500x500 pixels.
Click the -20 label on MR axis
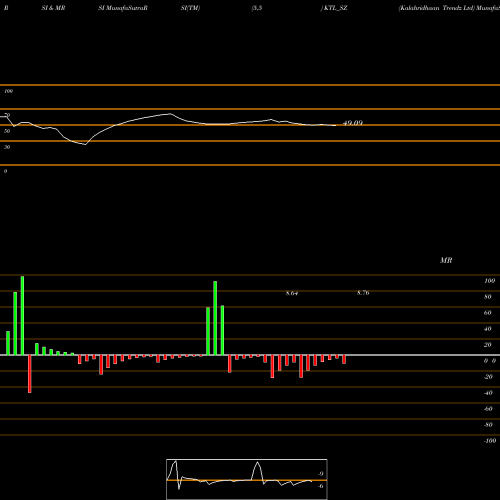click(x=488, y=377)
